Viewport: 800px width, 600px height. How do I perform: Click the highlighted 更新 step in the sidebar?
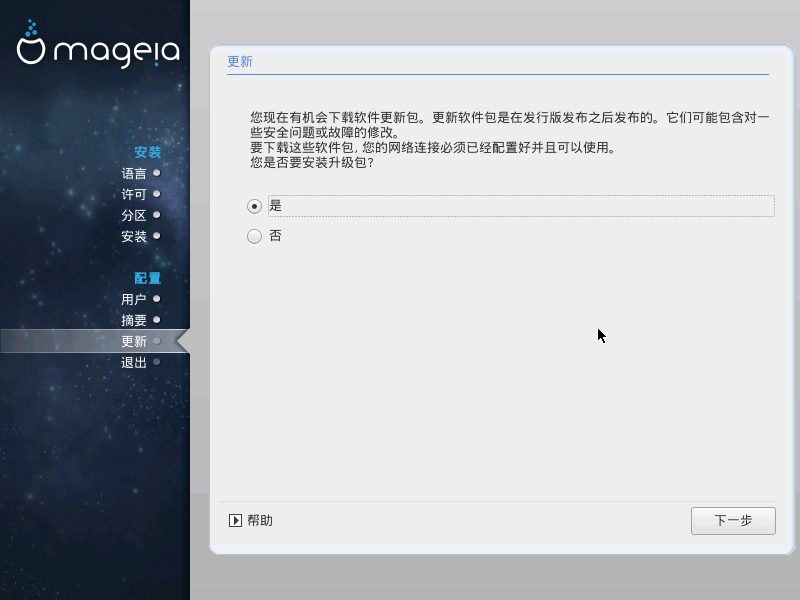pos(134,341)
